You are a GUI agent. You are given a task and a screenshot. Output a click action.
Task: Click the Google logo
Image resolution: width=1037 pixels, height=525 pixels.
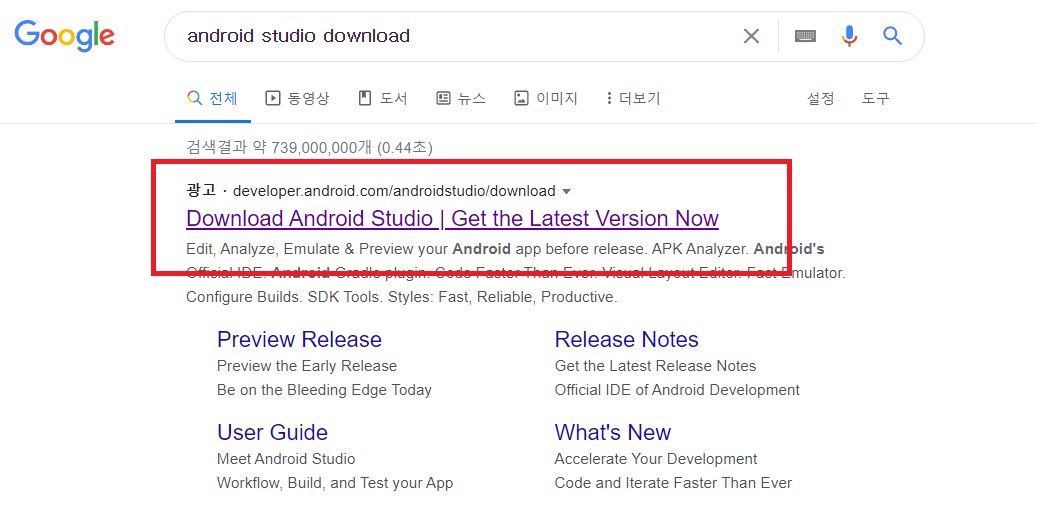[x=64, y=36]
